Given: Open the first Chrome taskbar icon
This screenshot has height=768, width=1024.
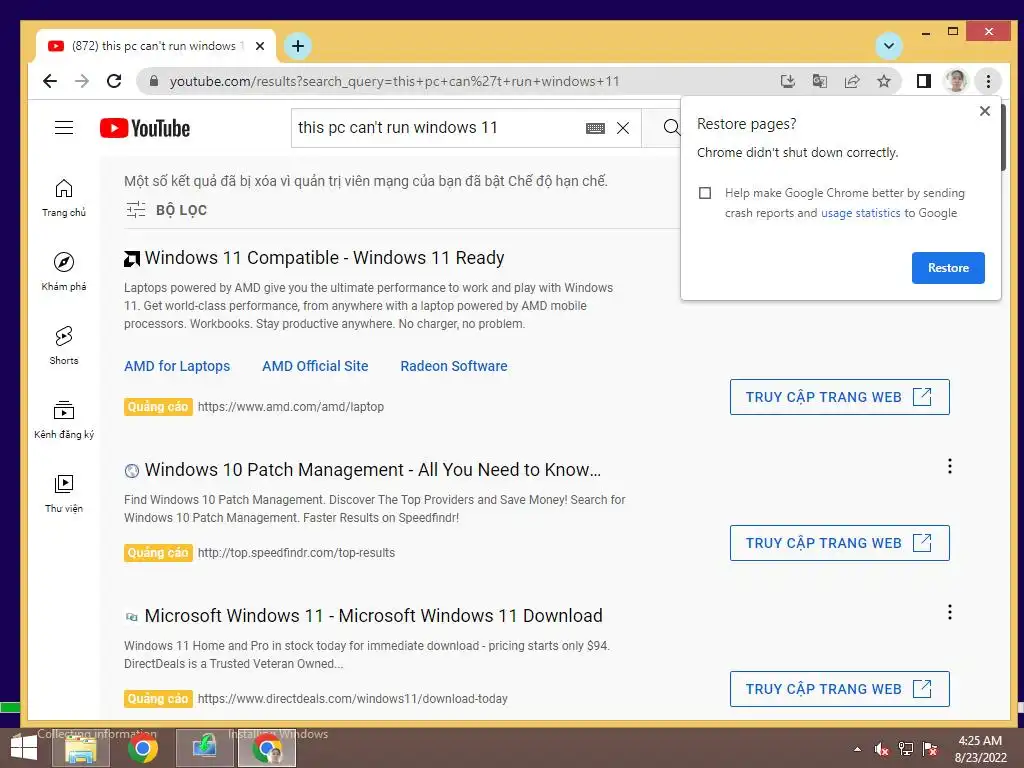Looking at the screenshot, I should pos(142,748).
